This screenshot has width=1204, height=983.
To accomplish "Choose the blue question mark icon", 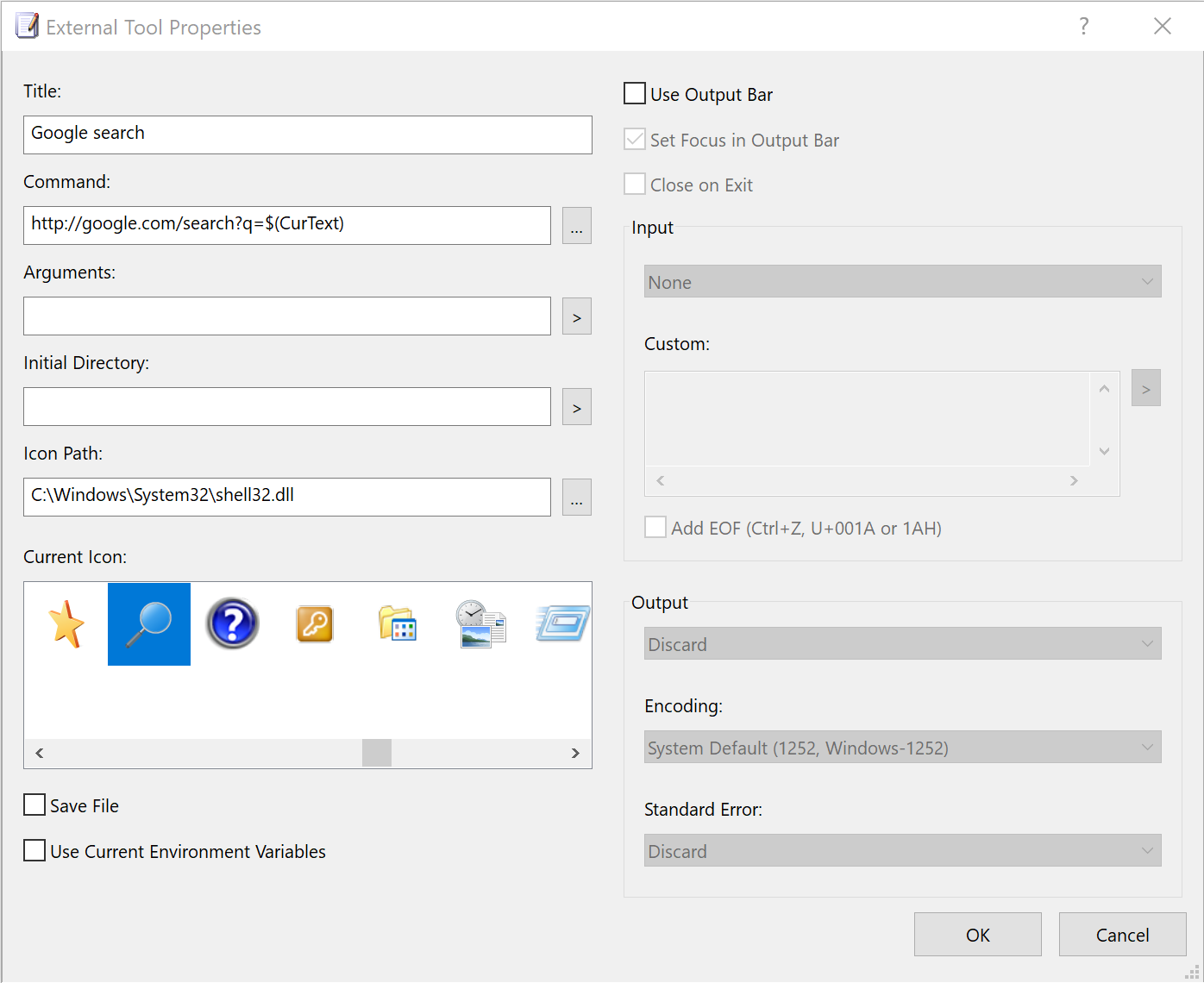I will pos(232,623).
